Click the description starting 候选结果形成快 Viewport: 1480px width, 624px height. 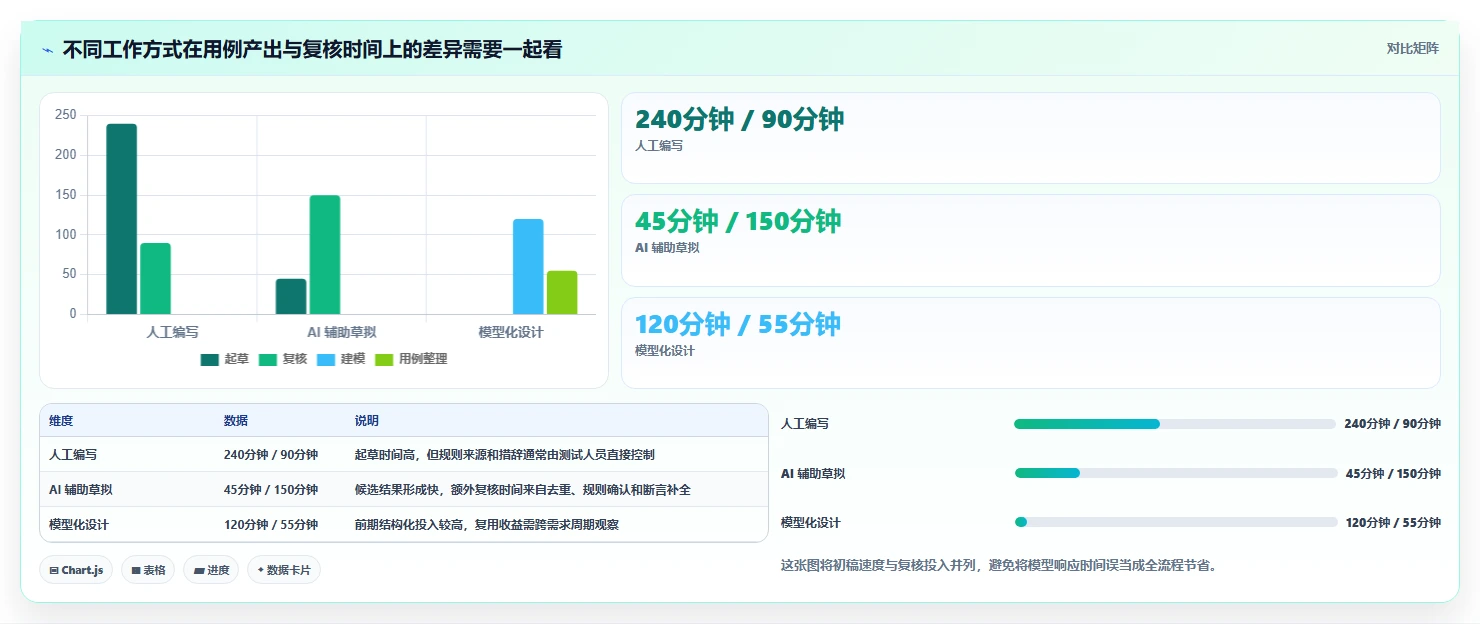[x=523, y=490]
